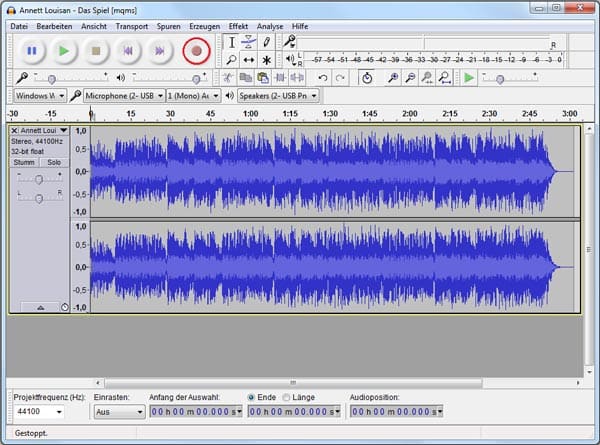Choose the Time Shift tool
Screen dimensions: 600x445
248,60
